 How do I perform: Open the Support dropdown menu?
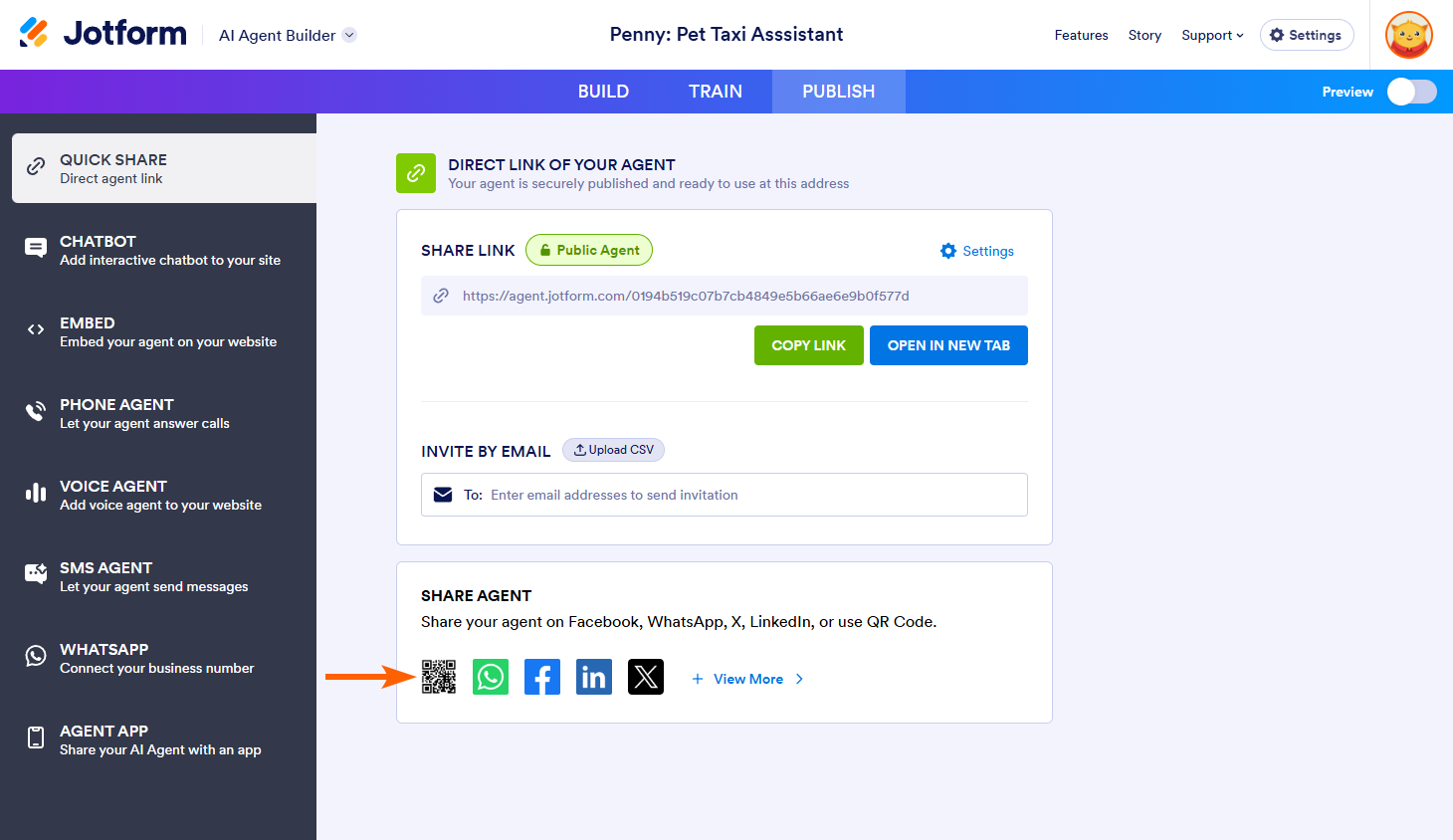click(x=1212, y=35)
